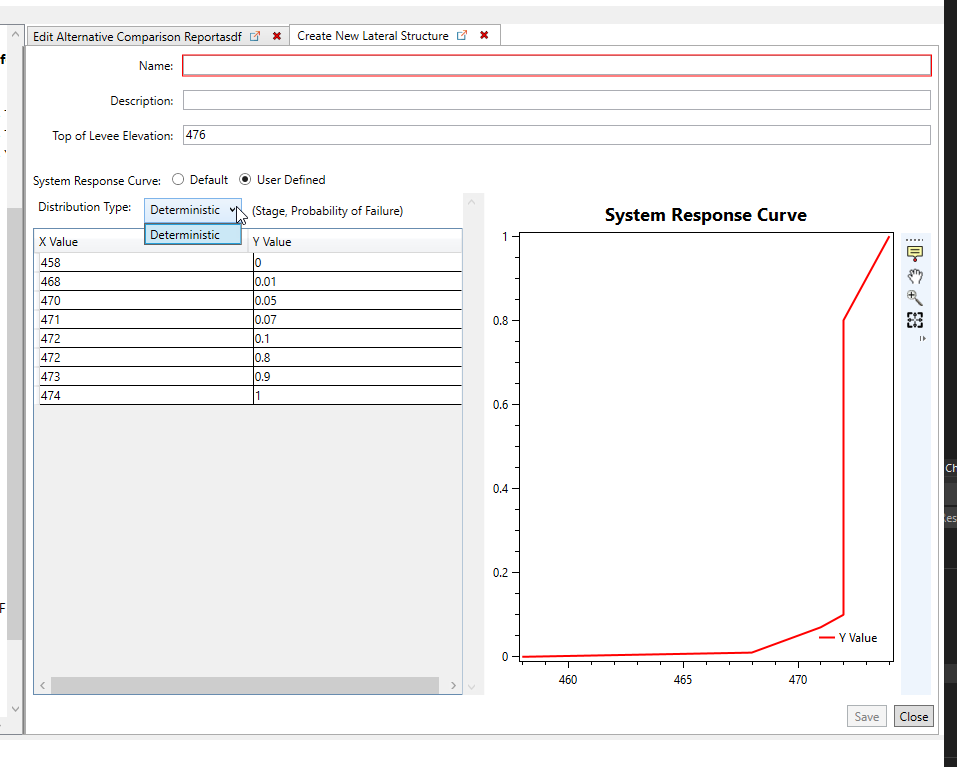
Task: Collapse the chart toolbar with its chevron icon
Action: tap(922, 338)
